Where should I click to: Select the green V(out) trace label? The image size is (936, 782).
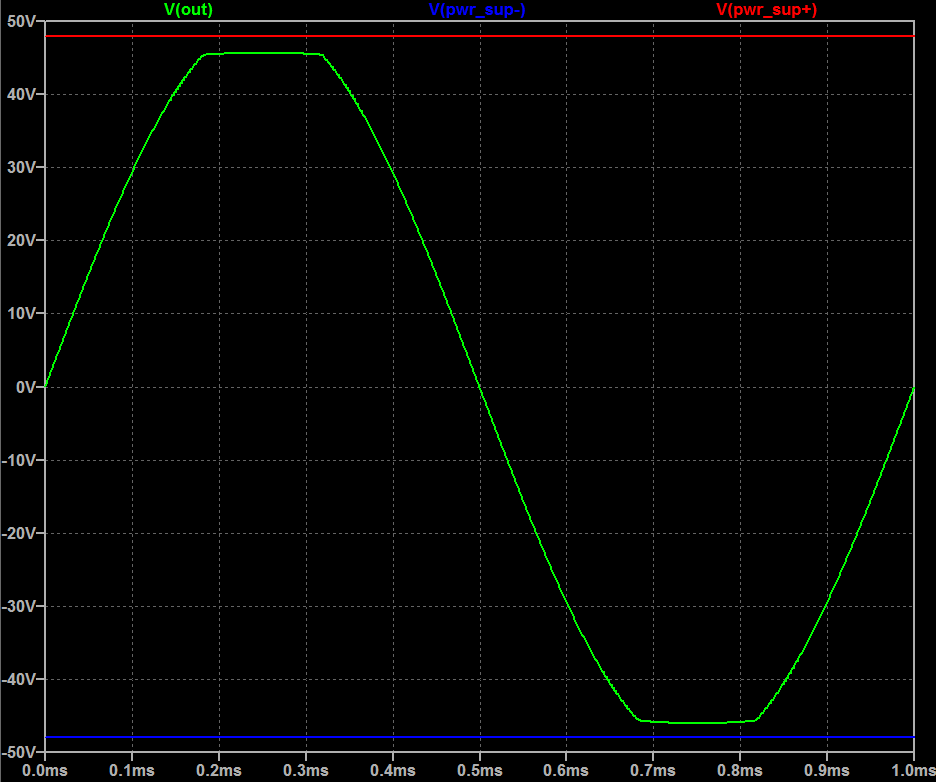point(188,10)
